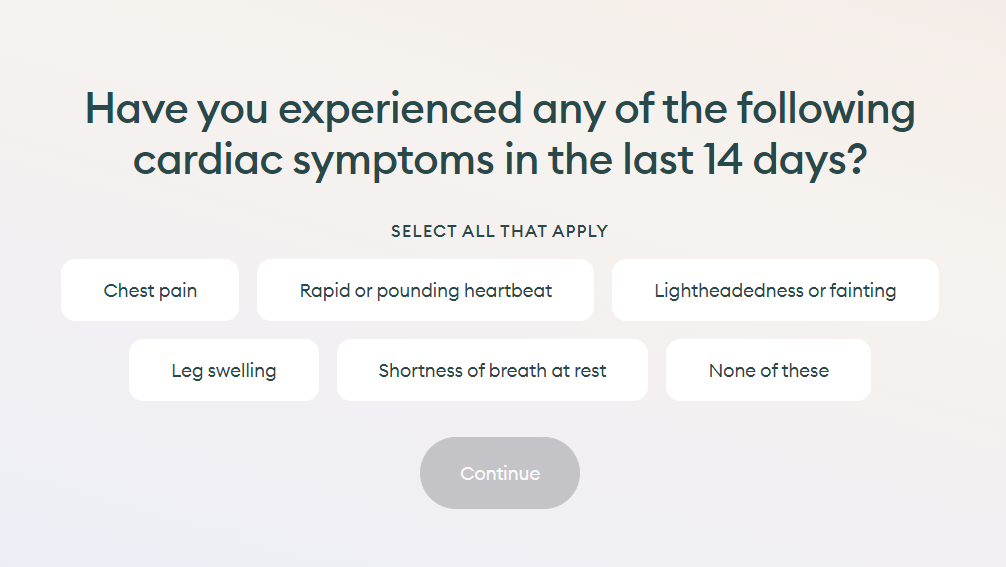Click the SELECT ALL THAT APPLY label
The image size is (1006, 567).
click(499, 231)
